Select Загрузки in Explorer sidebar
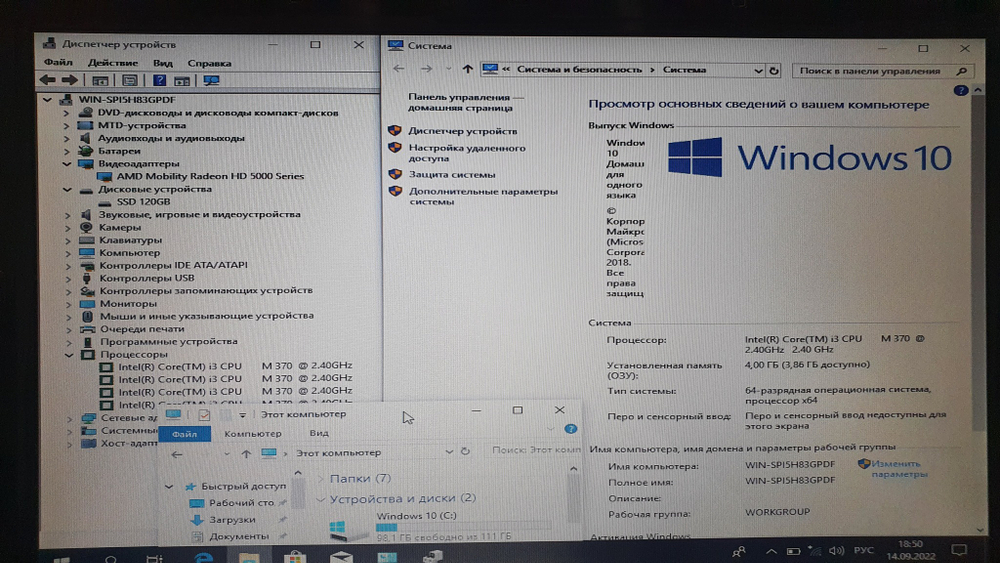Viewport: 1000px width, 563px height. click(x=232, y=520)
